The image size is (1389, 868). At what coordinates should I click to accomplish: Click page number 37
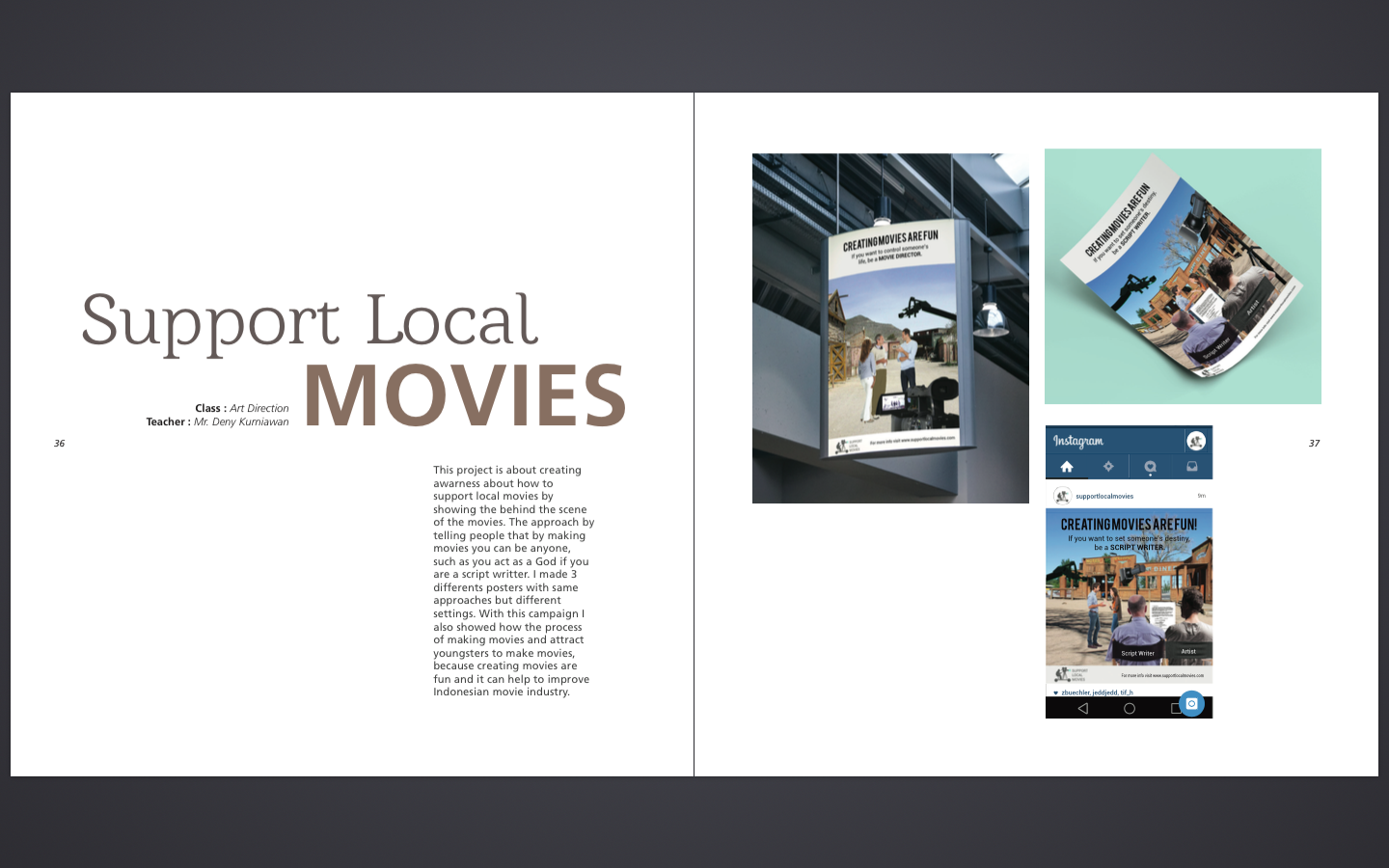pos(1314,444)
